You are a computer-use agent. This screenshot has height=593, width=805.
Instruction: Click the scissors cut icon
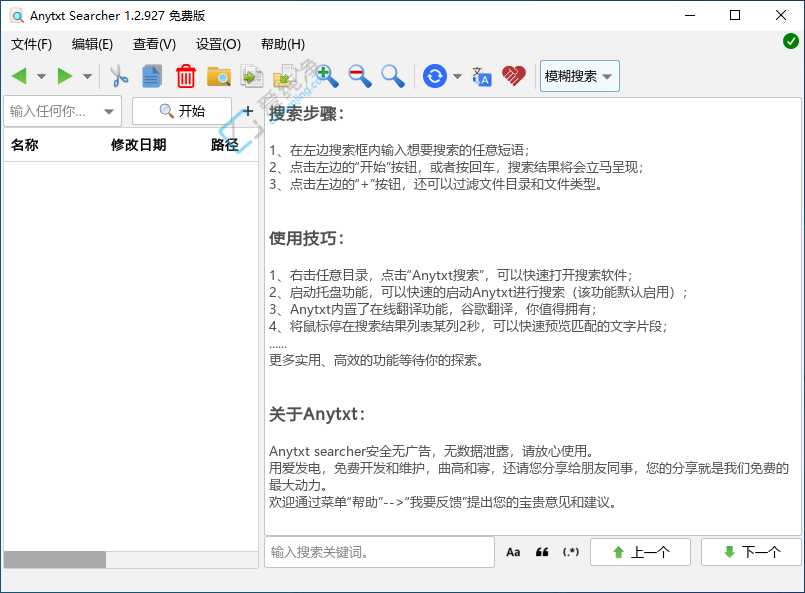coord(119,76)
